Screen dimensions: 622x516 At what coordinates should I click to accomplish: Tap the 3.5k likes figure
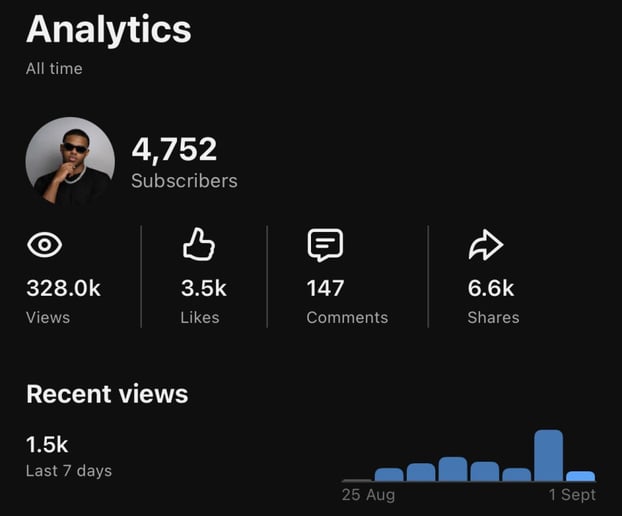pos(203,288)
